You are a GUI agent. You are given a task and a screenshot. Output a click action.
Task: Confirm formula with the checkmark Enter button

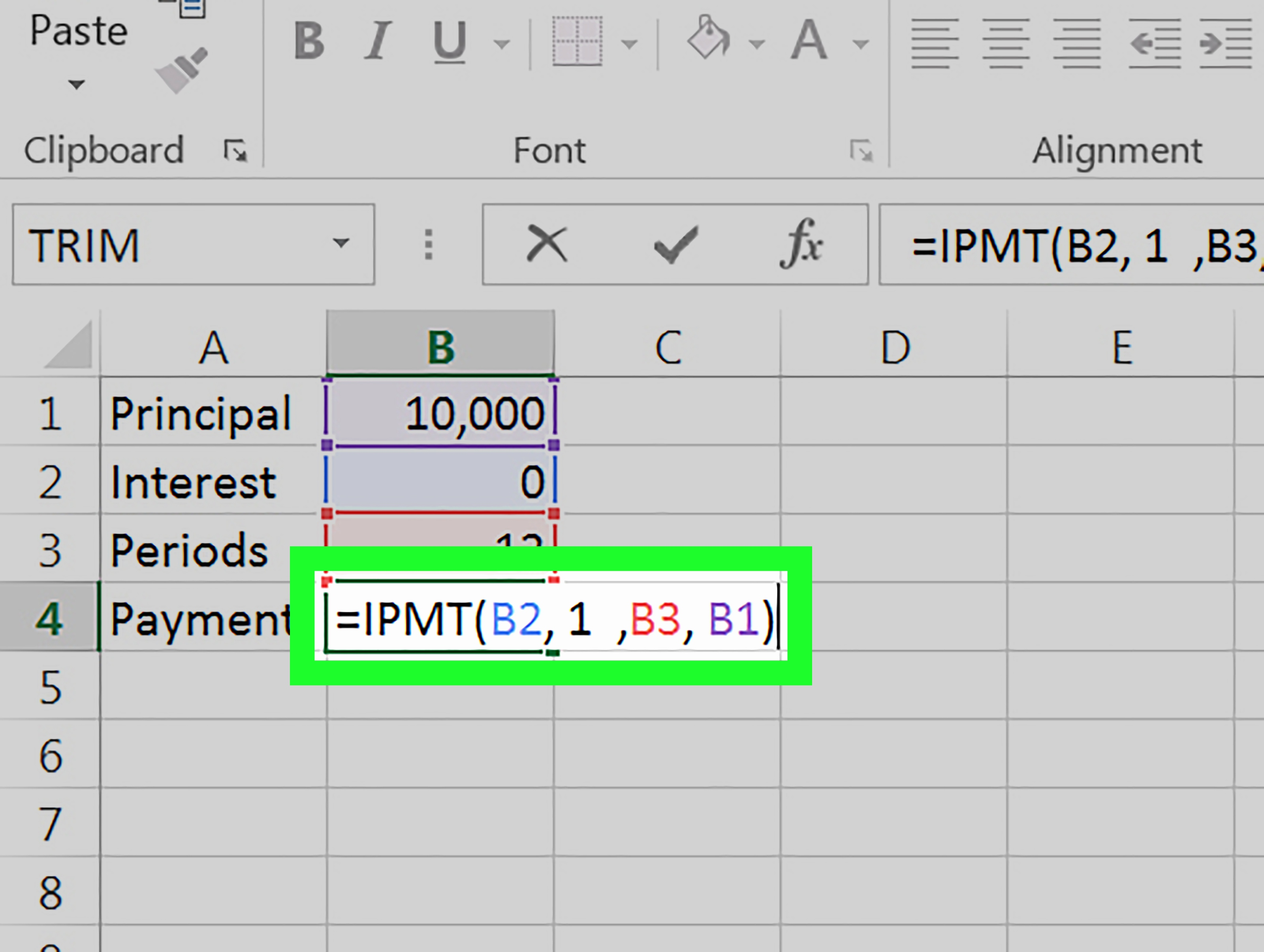click(675, 245)
